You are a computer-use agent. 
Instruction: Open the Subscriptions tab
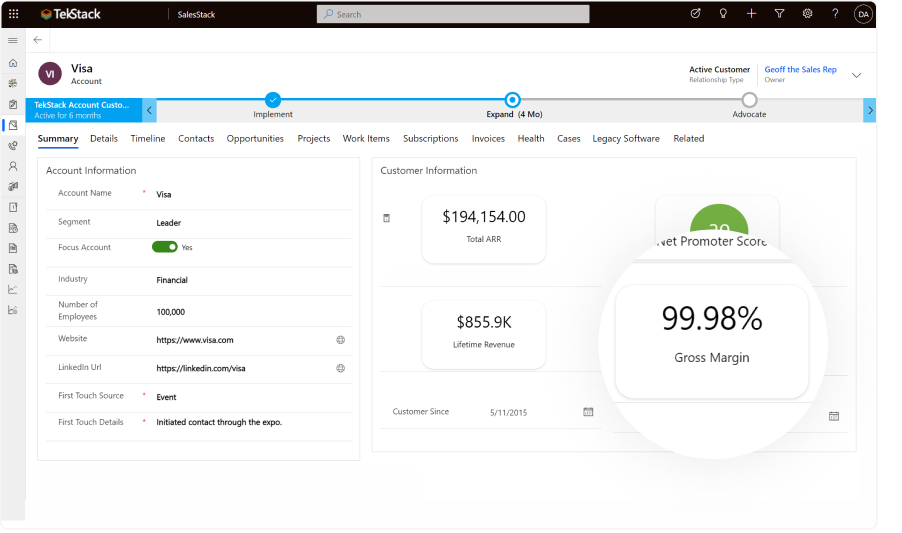(430, 139)
